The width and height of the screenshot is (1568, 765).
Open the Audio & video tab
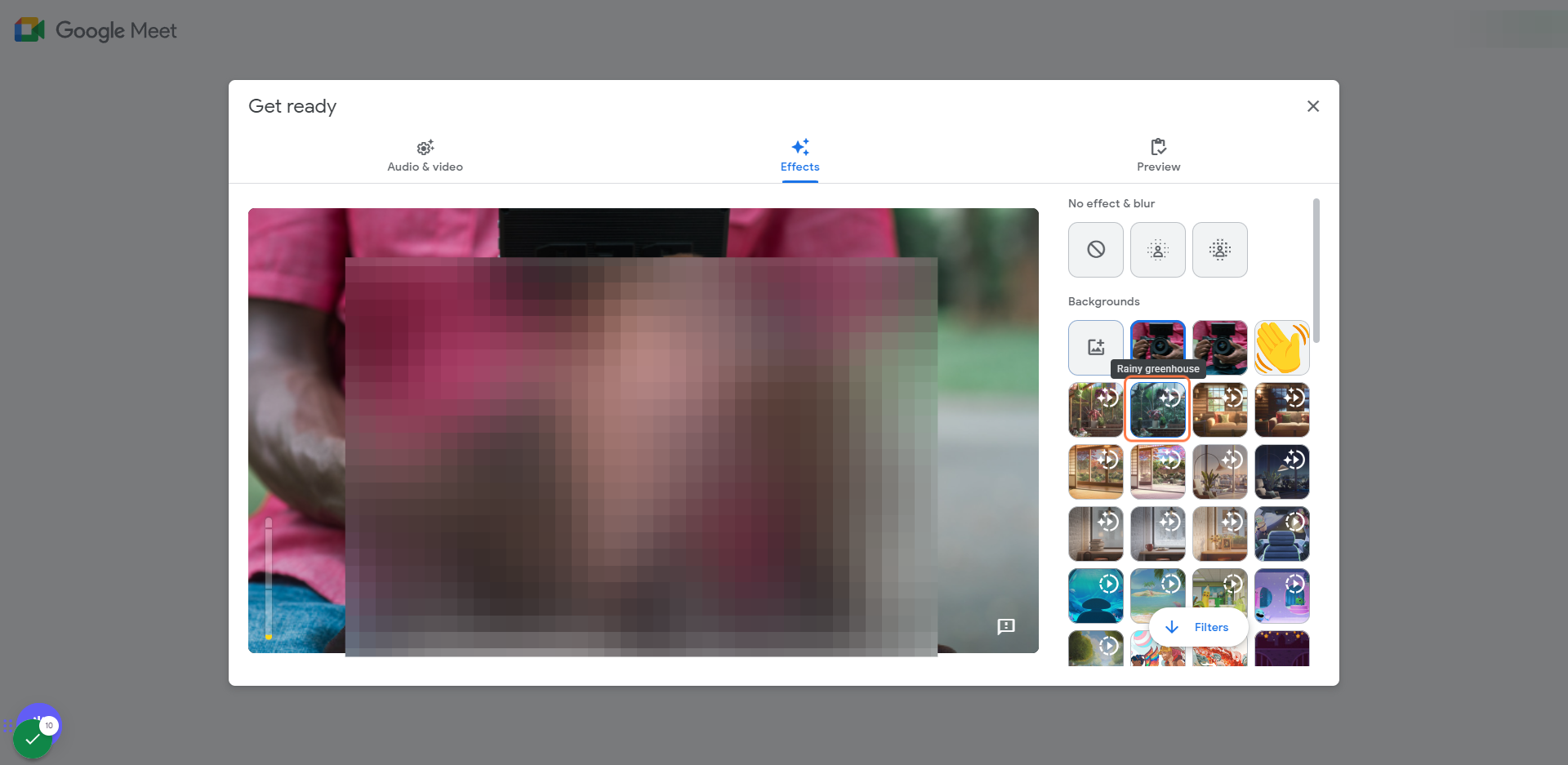[x=425, y=156]
